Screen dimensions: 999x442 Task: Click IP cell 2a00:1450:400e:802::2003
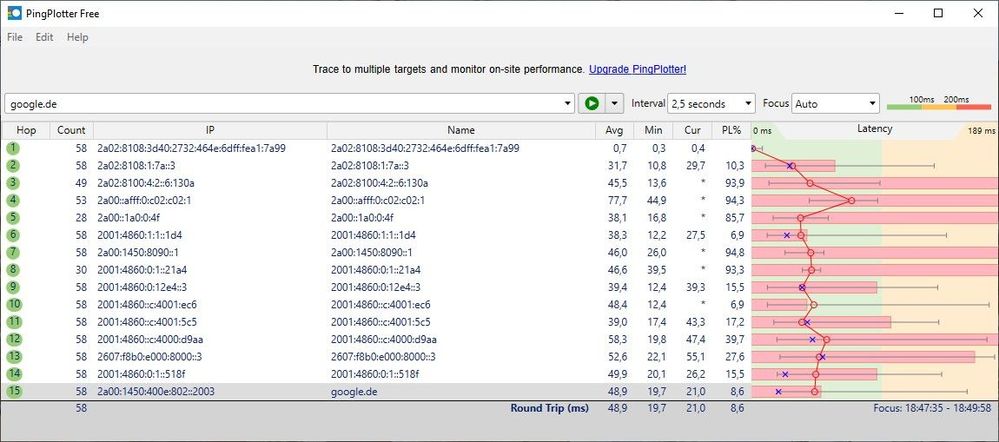tap(155, 391)
